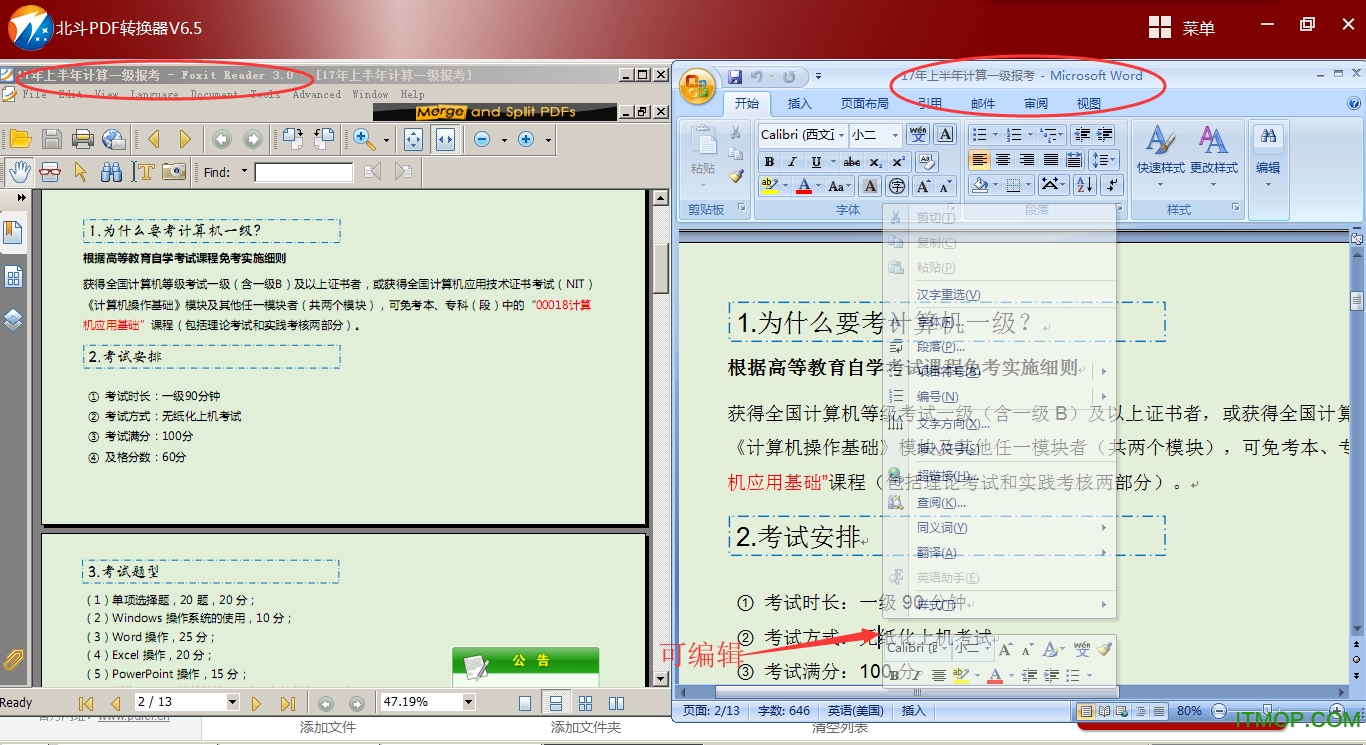Click the Find text input field
Viewport: 1366px width, 745px height.
tap(303, 173)
